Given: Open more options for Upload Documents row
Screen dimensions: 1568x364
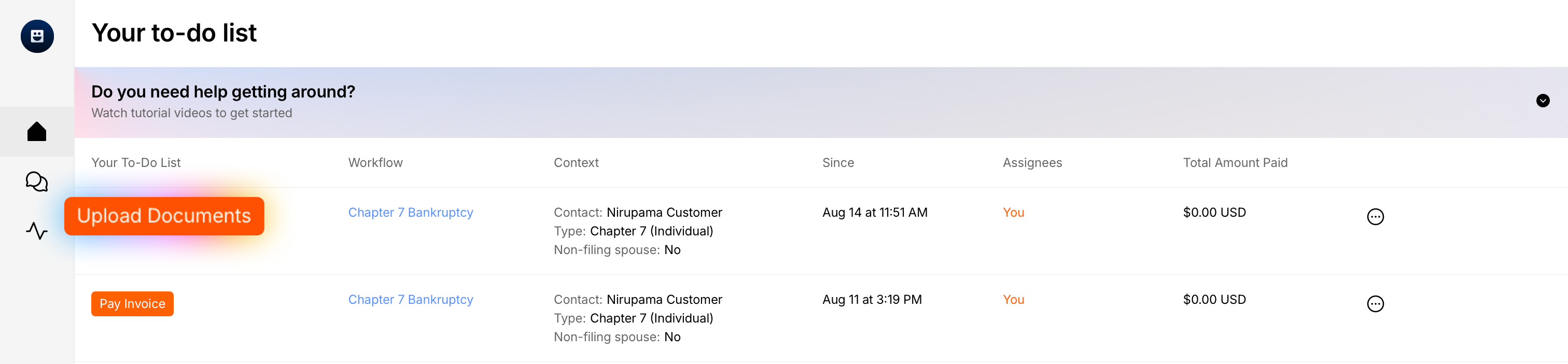Looking at the screenshot, I should (1375, 217).
